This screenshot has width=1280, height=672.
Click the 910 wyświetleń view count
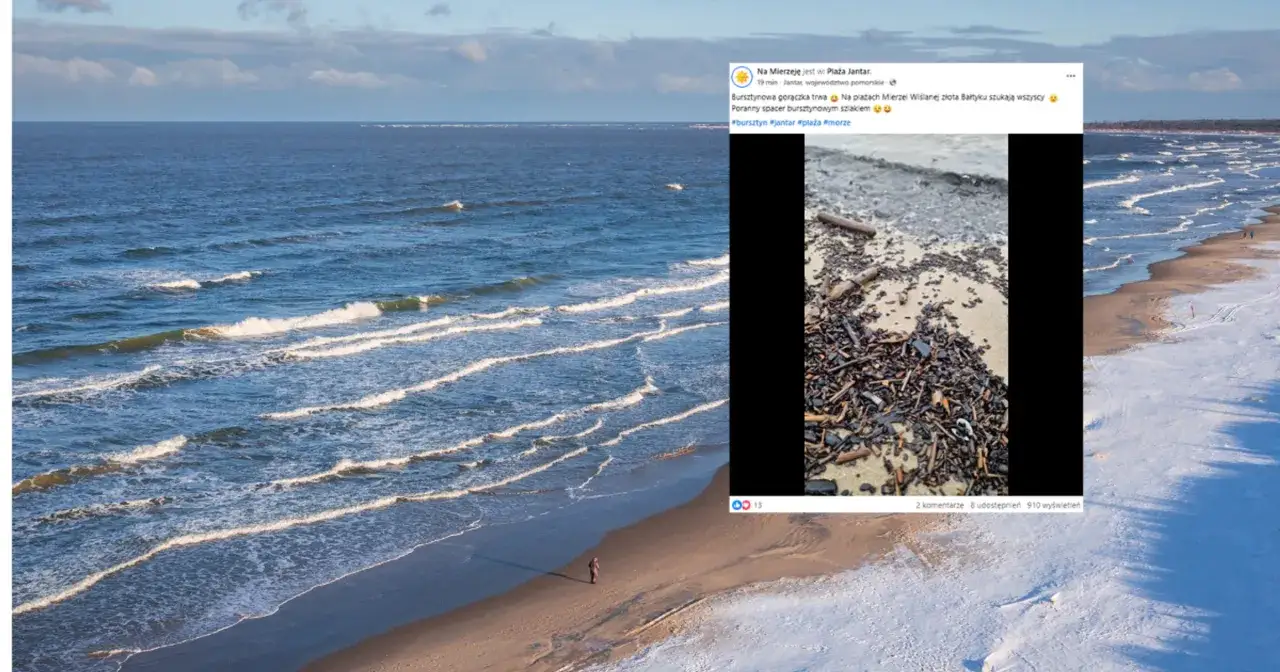pos(1054,505)
